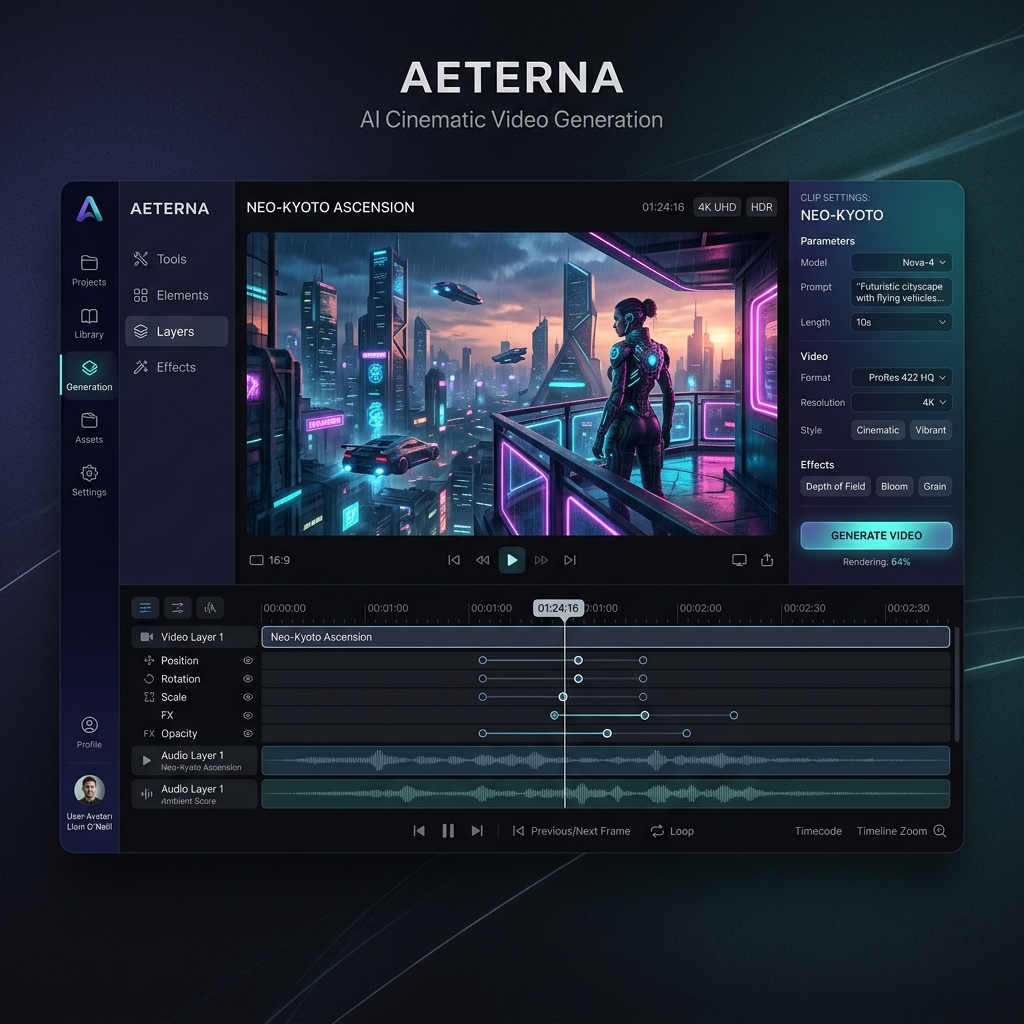This screenshot has width=1024, height=1024.
Task: Click the Ambient Score audio waveform icon
Action: pyautogui.click(x=147, y=794)
